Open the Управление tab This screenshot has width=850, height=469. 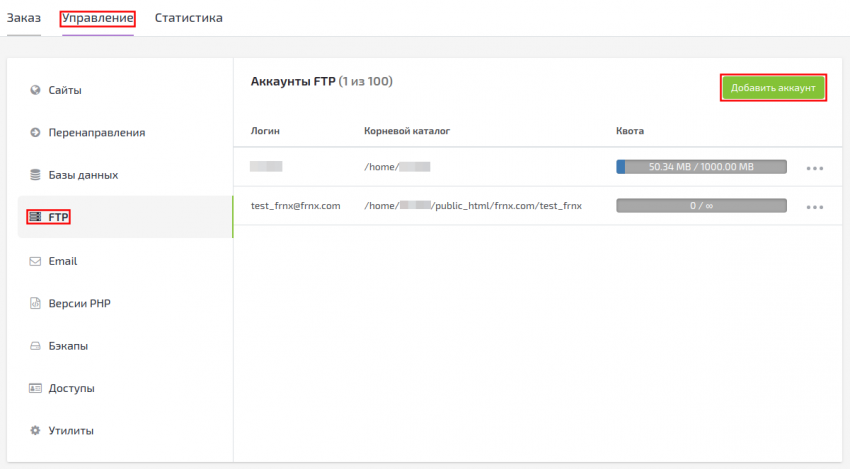coord(98,18)
